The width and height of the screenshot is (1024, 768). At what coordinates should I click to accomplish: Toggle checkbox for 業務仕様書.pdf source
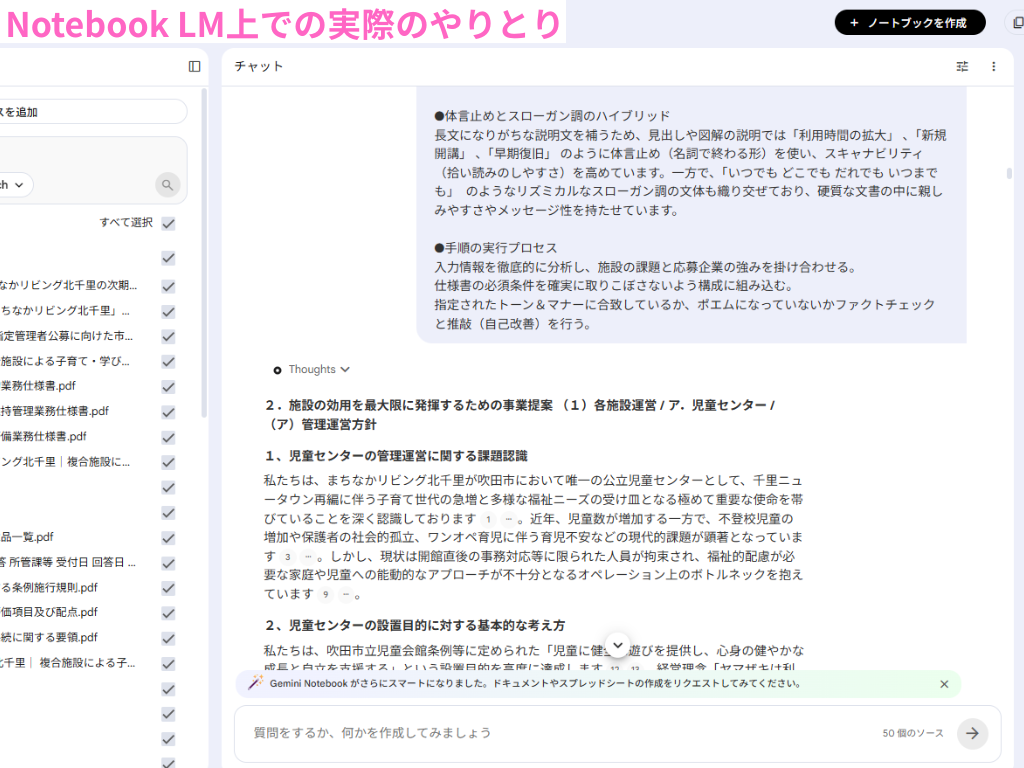coord(168,387)
